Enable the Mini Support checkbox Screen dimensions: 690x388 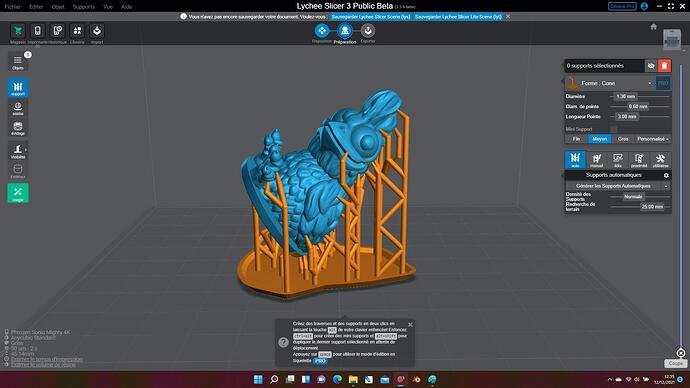tap(613, 129)
